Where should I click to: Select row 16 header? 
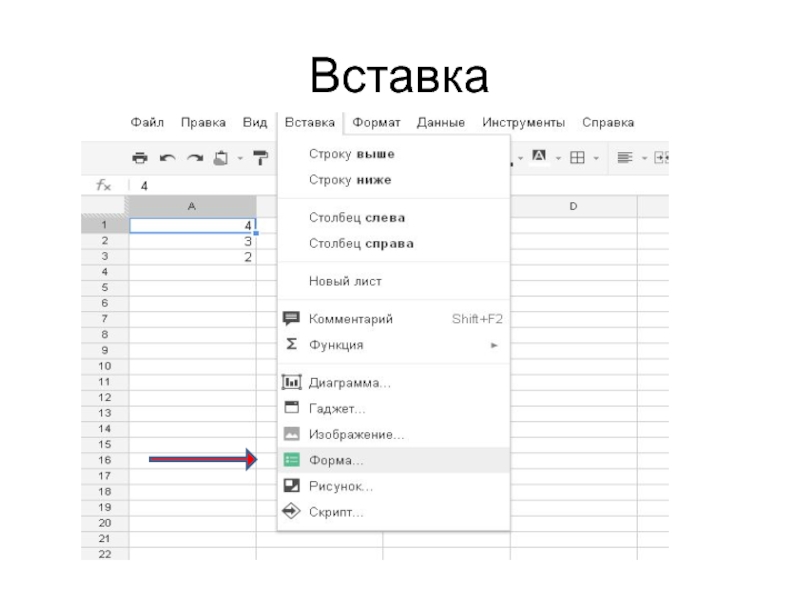(x=105, y=460)
